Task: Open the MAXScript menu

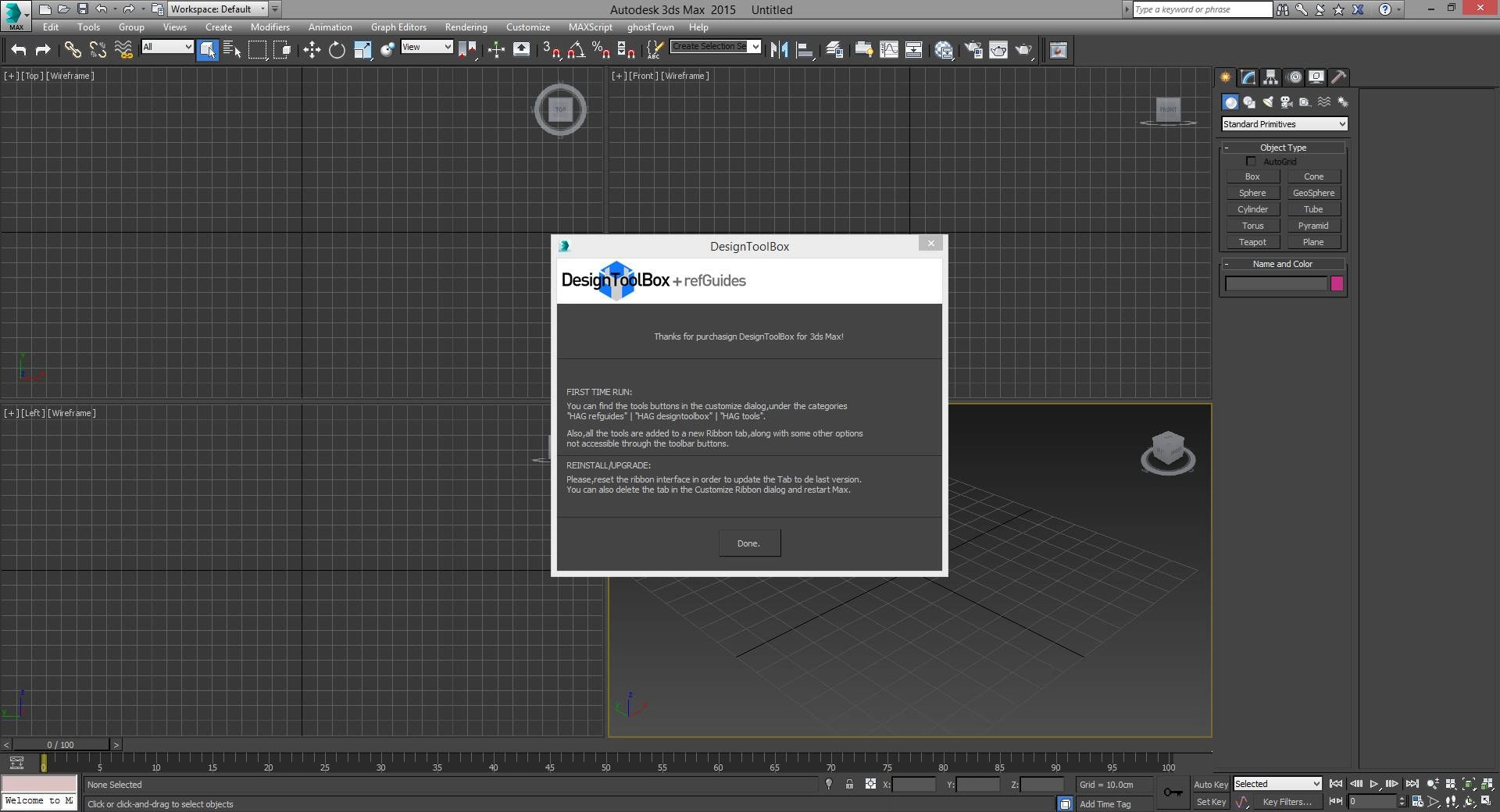Action: coord(590,27)
